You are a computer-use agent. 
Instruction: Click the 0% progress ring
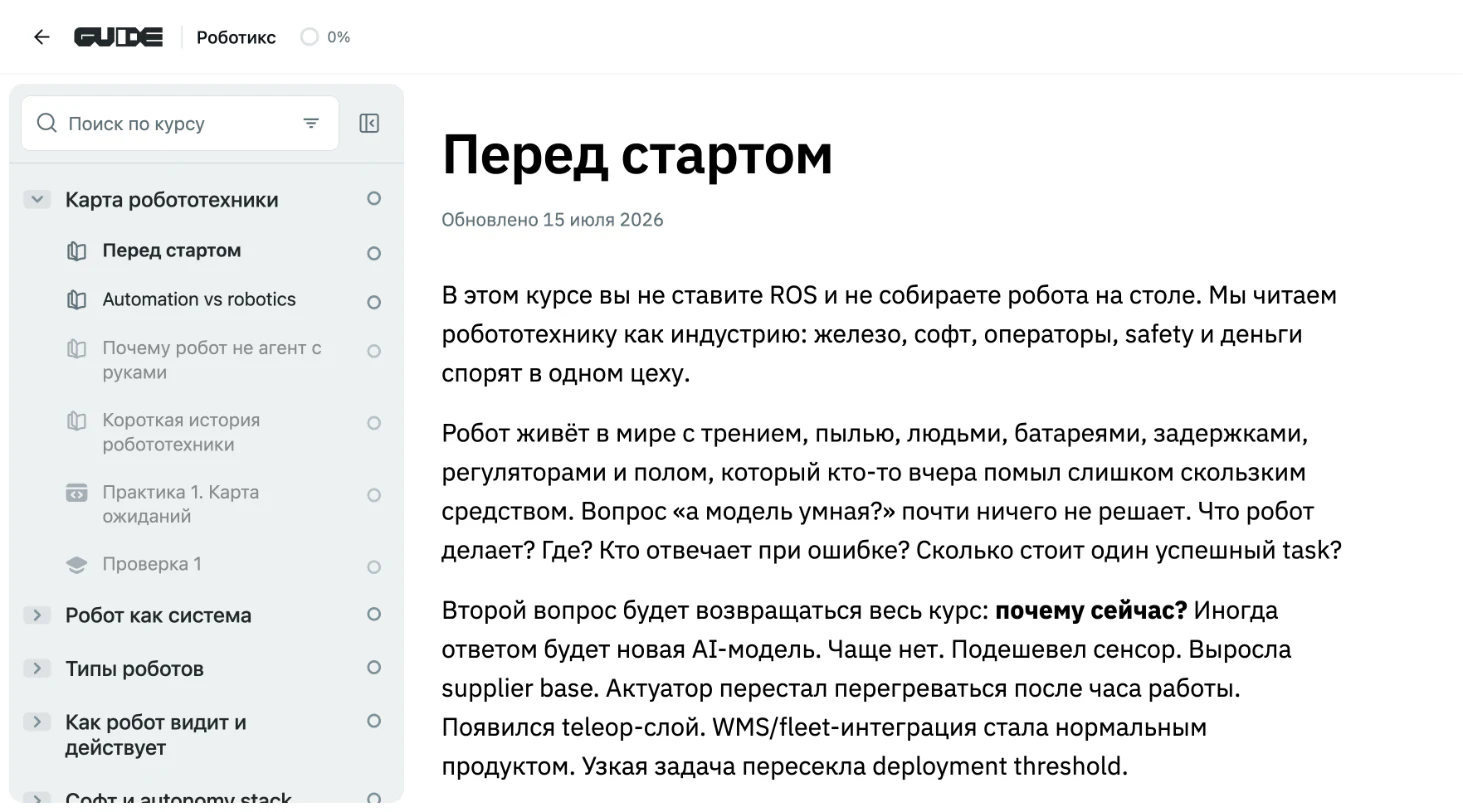click(x=310, y=37)
